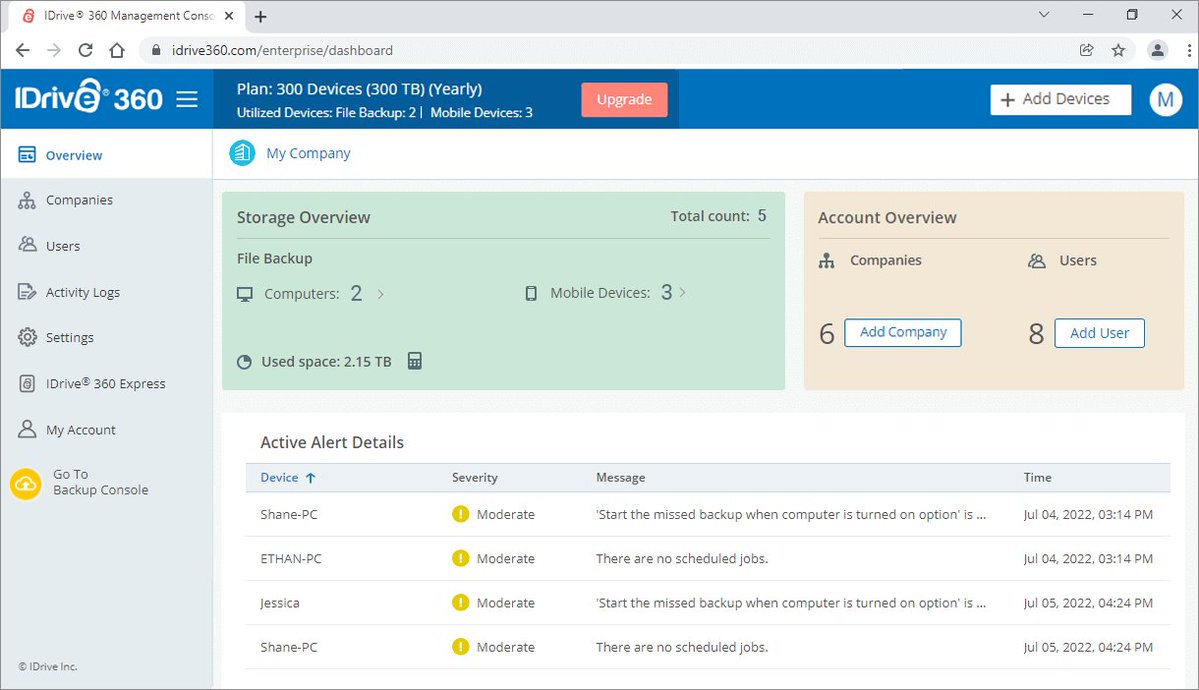The width and height of the screenshot is (1199, 690).
Task: Click the Add Devices button
Action: (x=1061, y=99)
